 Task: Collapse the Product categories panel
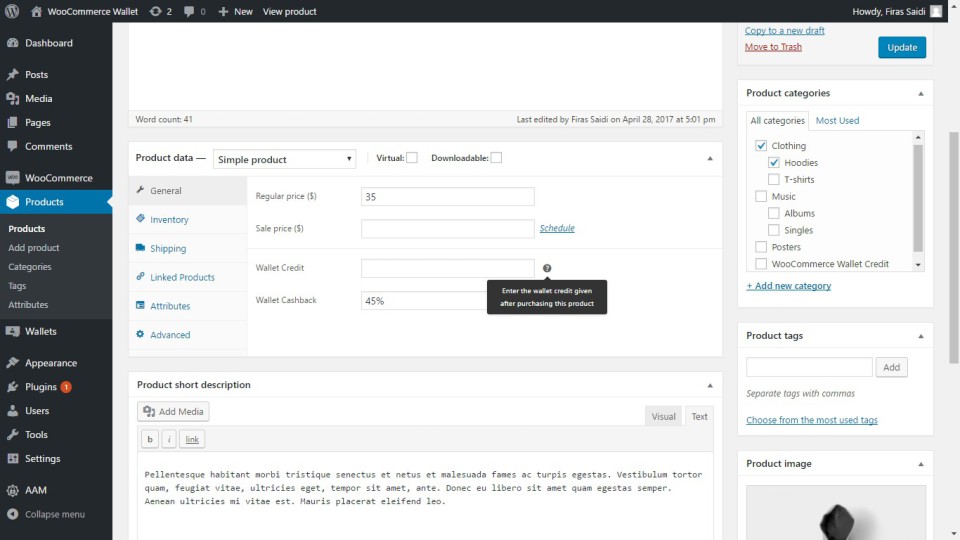pos(920,93)
